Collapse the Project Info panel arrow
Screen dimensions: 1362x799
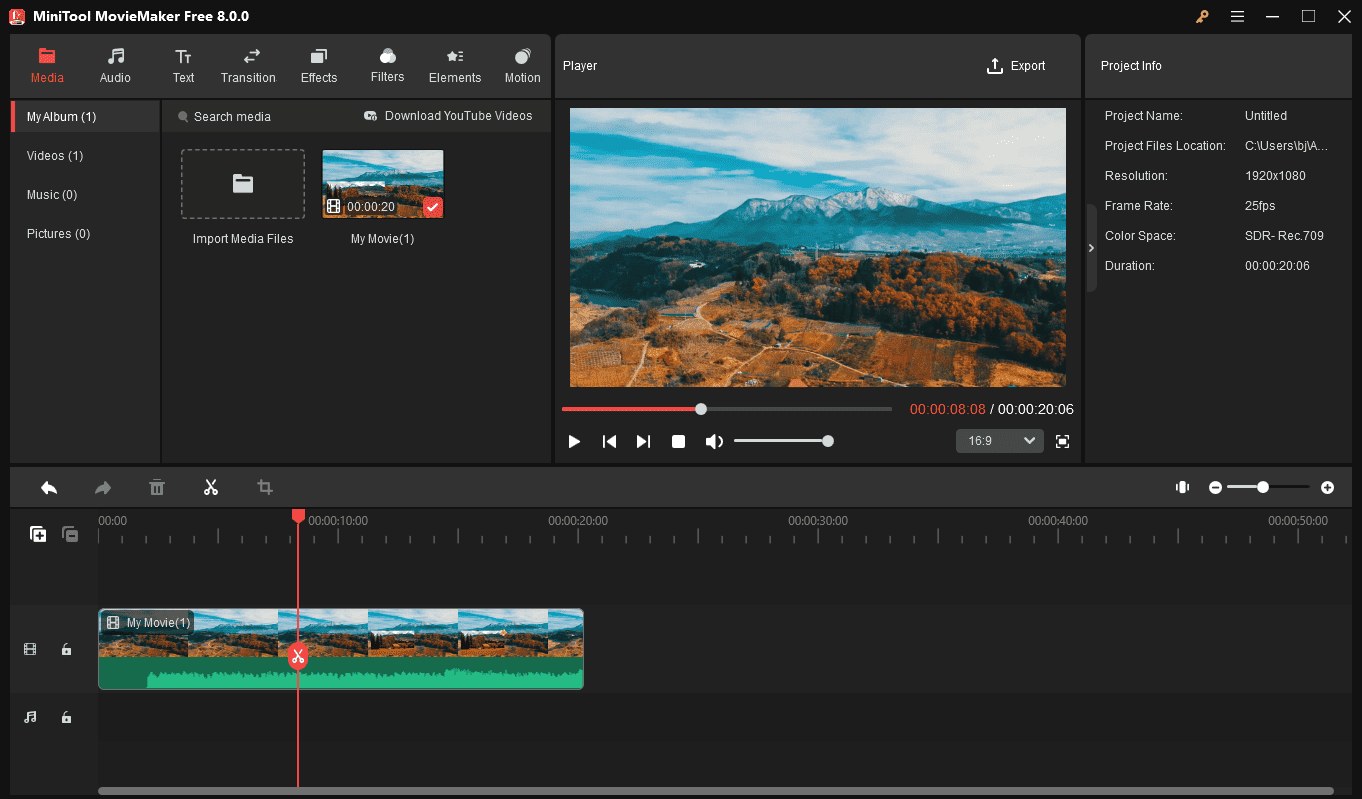pyautogui.click(x=1091, y=248)
